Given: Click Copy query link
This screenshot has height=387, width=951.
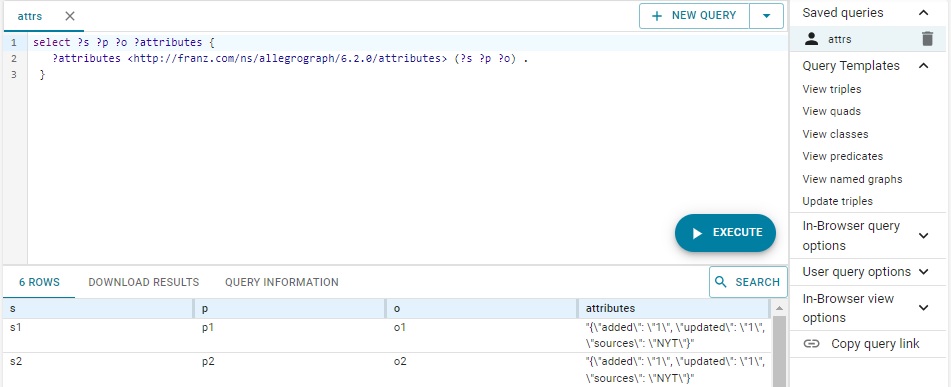Looking at the screenshot, I should (x=875, y=344).
